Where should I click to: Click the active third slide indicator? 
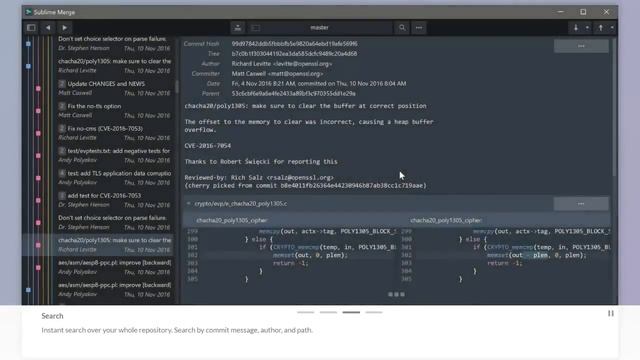click(x=351, y=312)
